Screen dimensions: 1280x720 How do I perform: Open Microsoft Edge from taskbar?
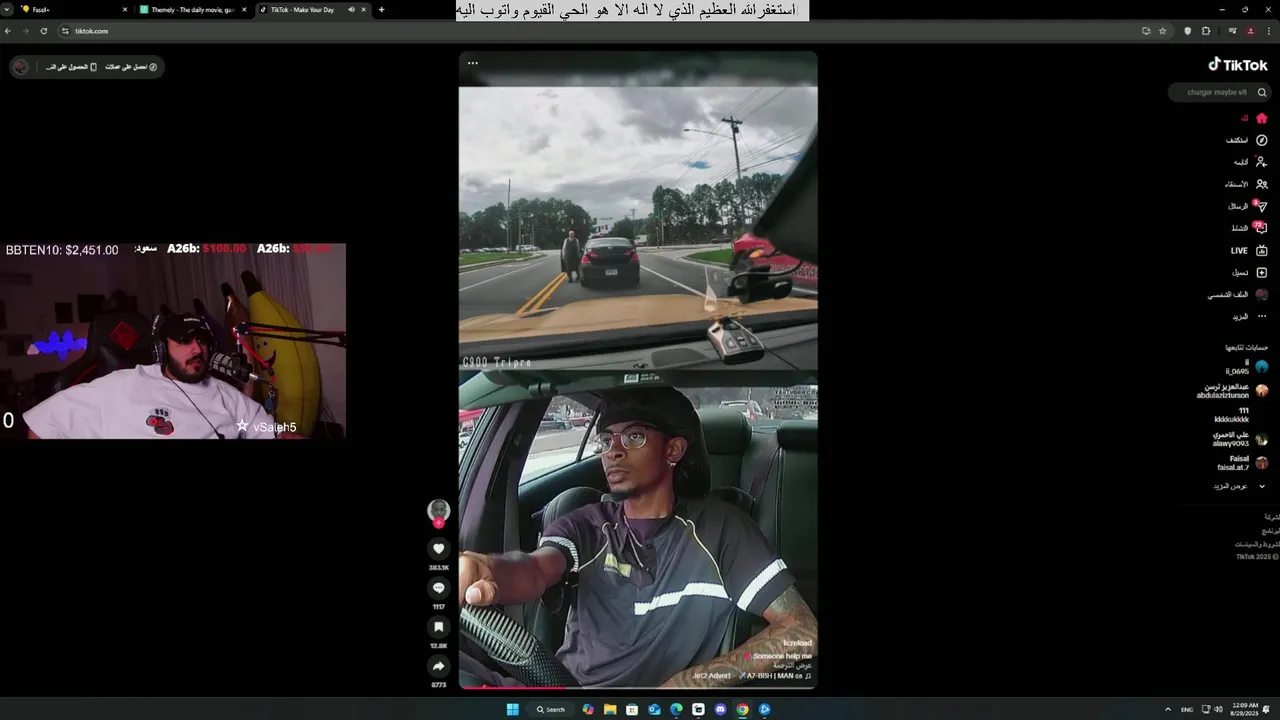click(x=676, y=709)
